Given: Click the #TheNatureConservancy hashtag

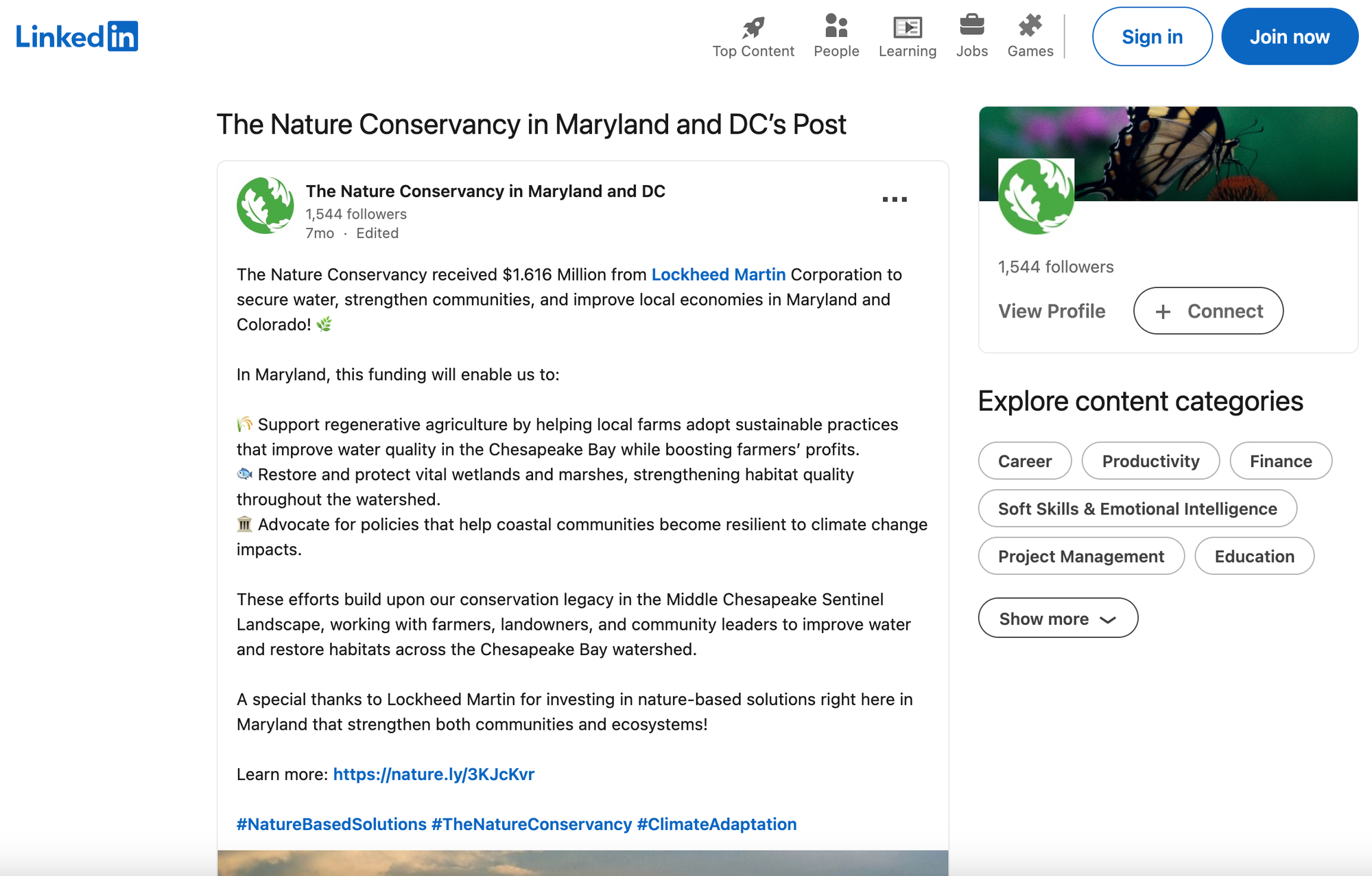Looking at the screenshot, I should pyautogui.click(x=532, y=825).
